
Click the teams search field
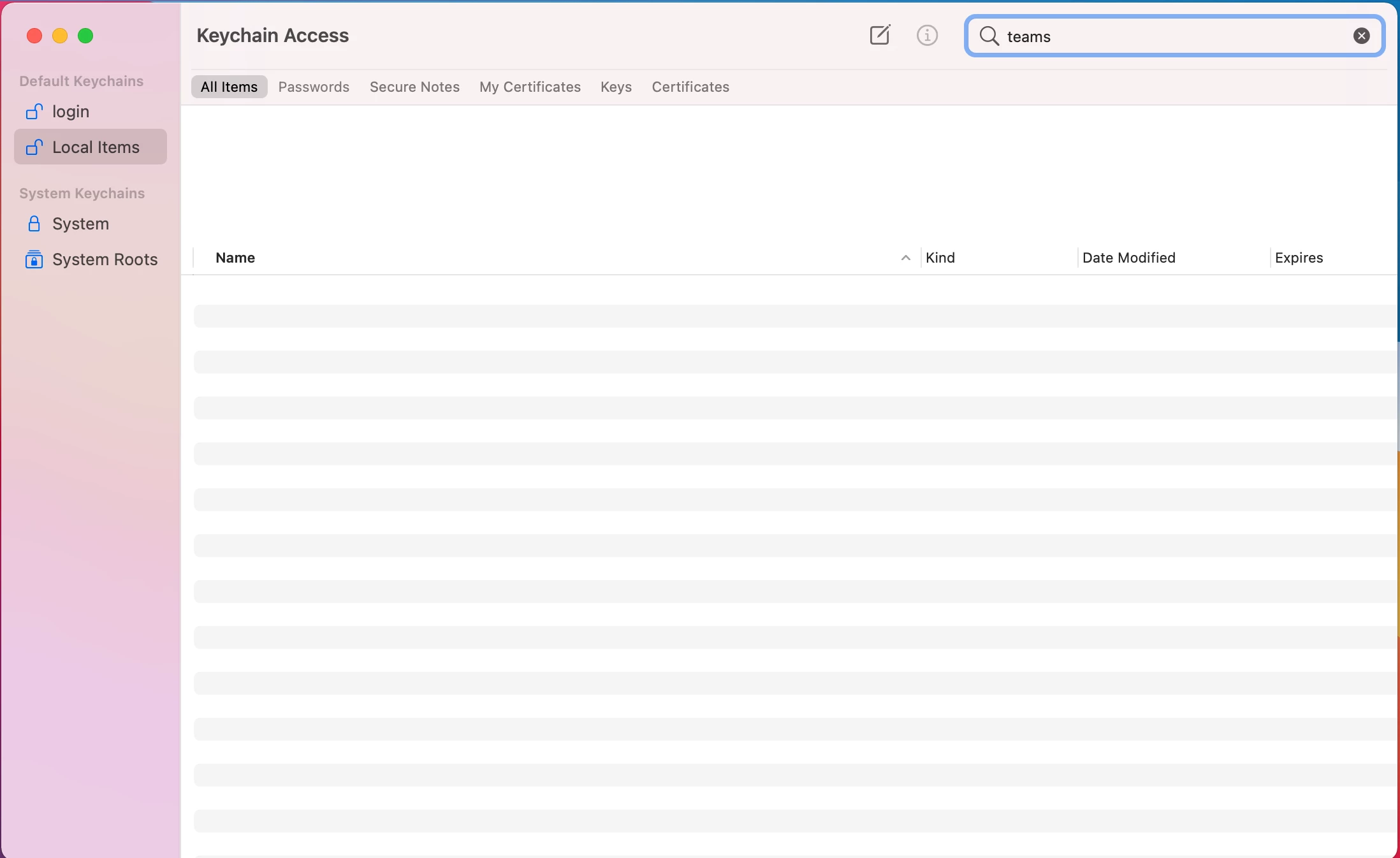click(x=1174, y=36)
